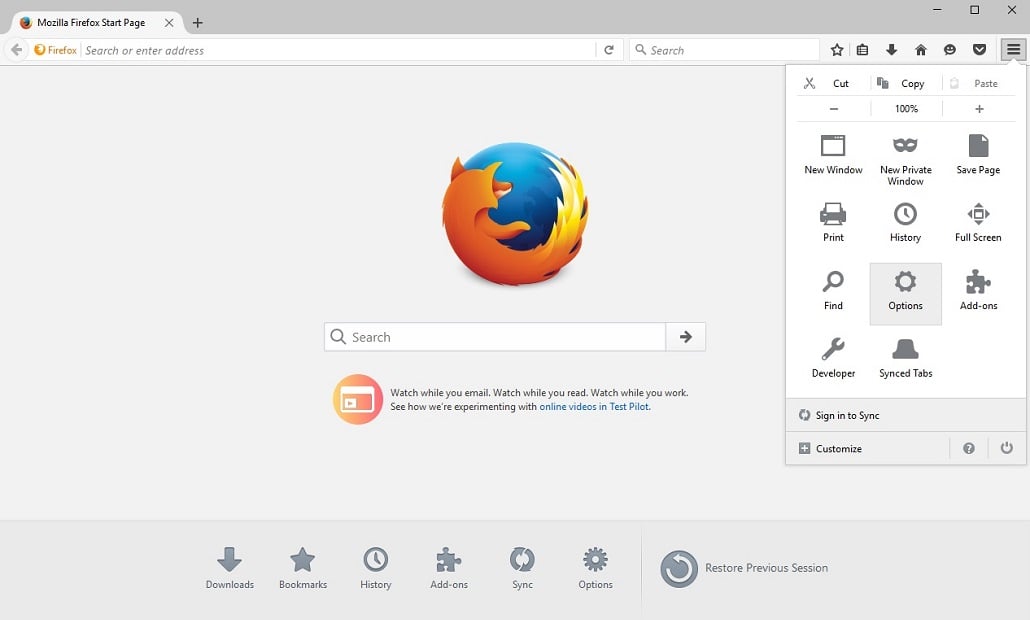Select Print in the menu panel

tap(834, 223)
